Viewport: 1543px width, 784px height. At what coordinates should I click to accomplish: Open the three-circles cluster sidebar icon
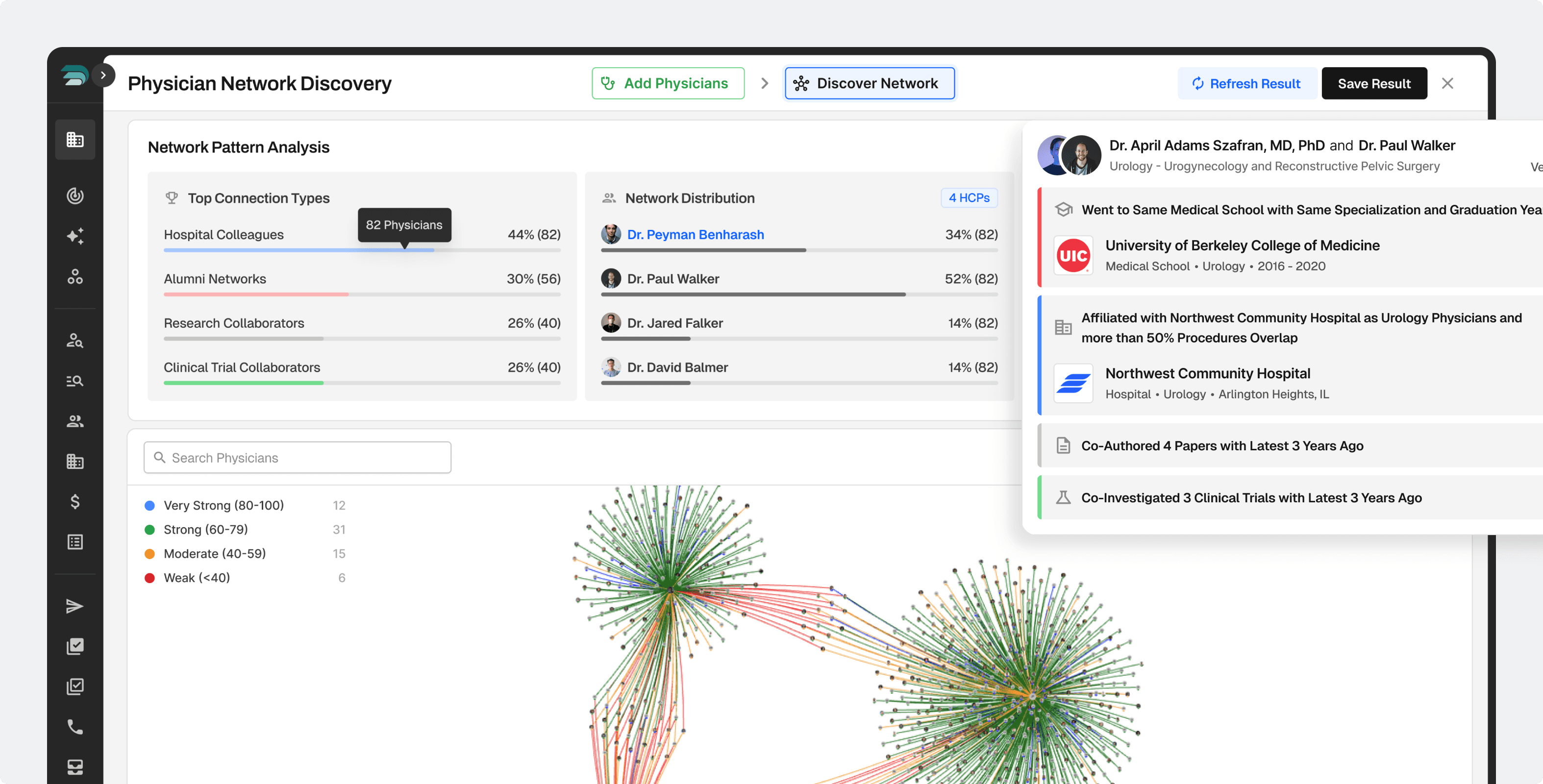pyautogui.click(x=75, y=276)
